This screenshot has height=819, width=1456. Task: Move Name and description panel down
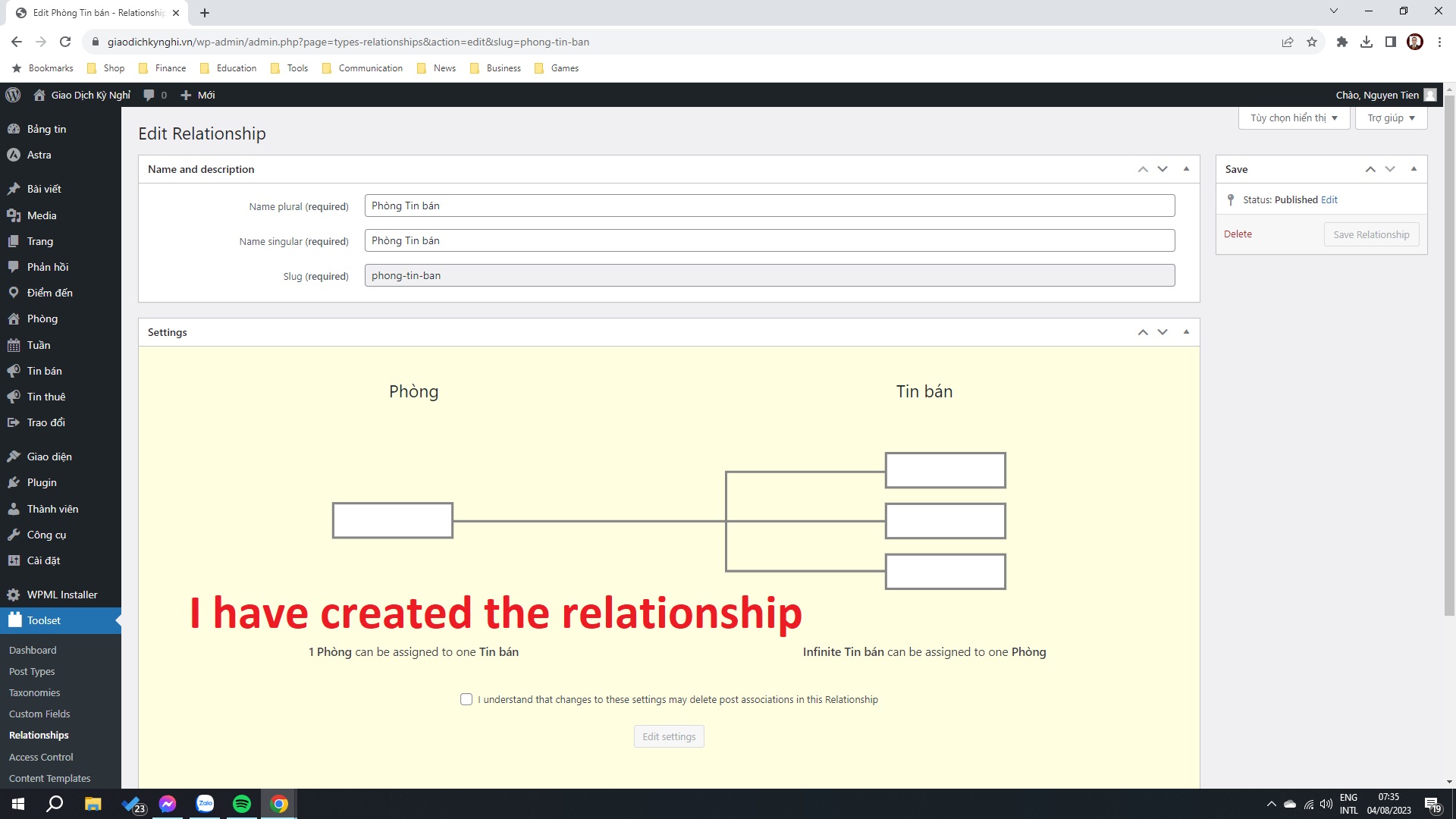[x=1163, y=169]
